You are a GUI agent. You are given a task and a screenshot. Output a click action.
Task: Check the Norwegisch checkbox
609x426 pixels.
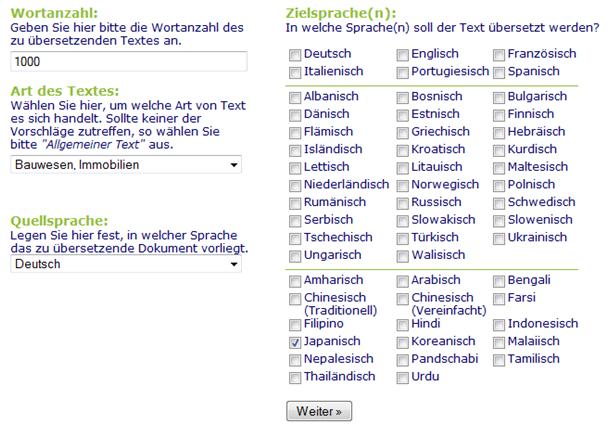coord(402,186)
